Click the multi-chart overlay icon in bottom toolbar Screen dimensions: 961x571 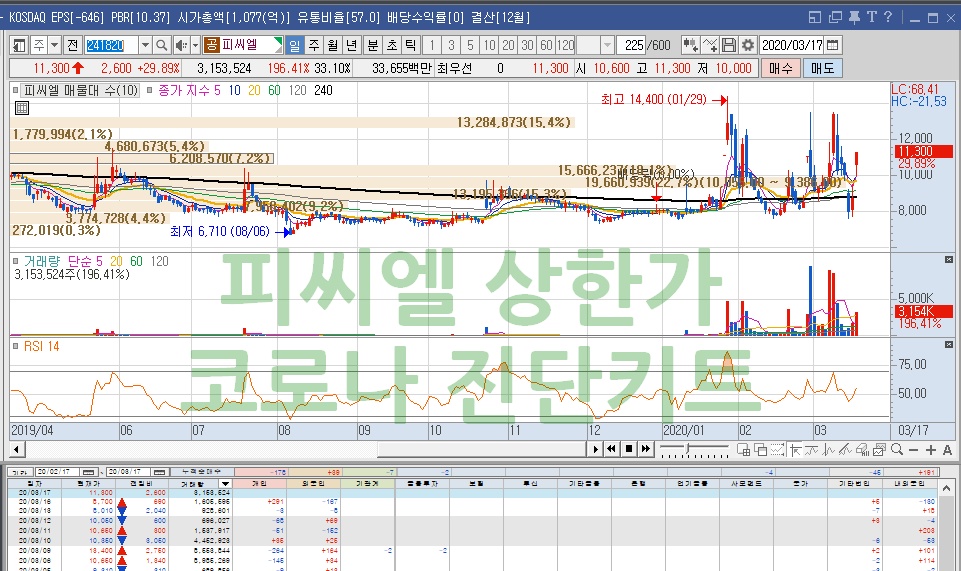coord(761,450)
